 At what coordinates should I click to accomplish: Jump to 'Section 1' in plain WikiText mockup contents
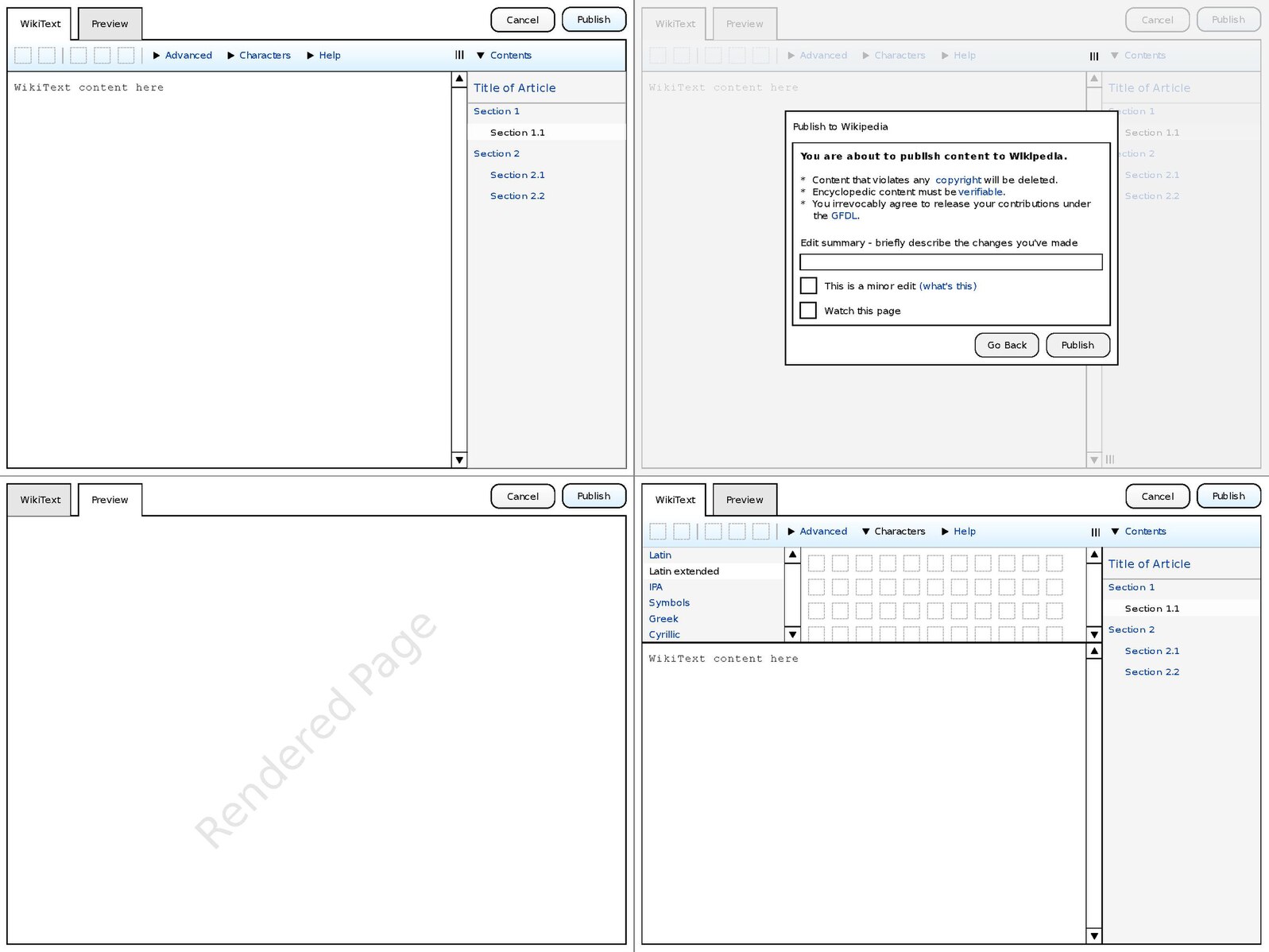click(497, 111)
